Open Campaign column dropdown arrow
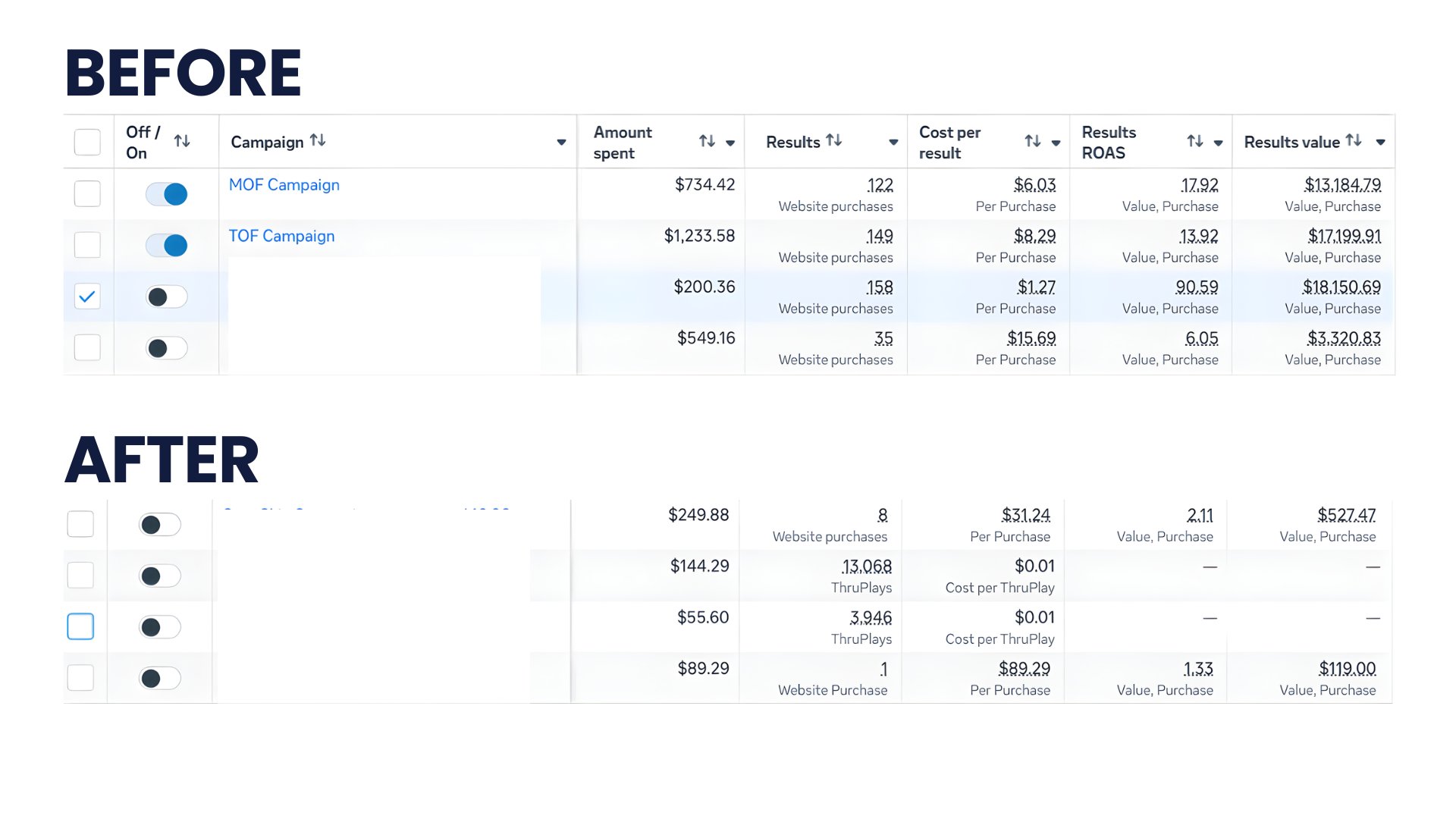 point(561,143)
